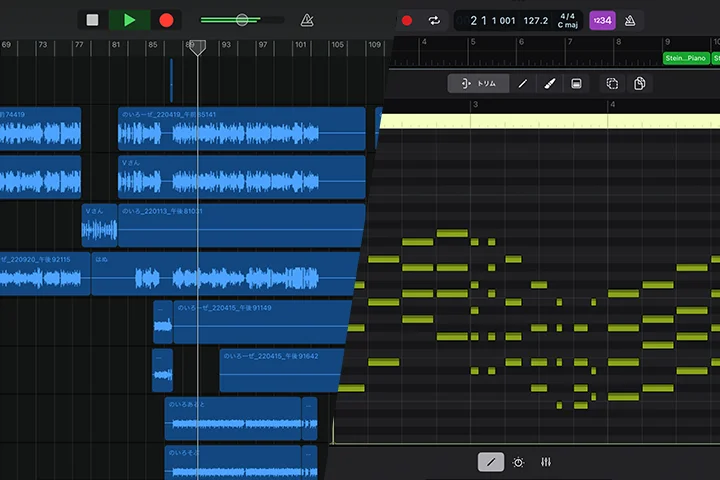Click the playhead marker on left ruler
Viewport: 720px width, 480px height.
coord(198,47)
